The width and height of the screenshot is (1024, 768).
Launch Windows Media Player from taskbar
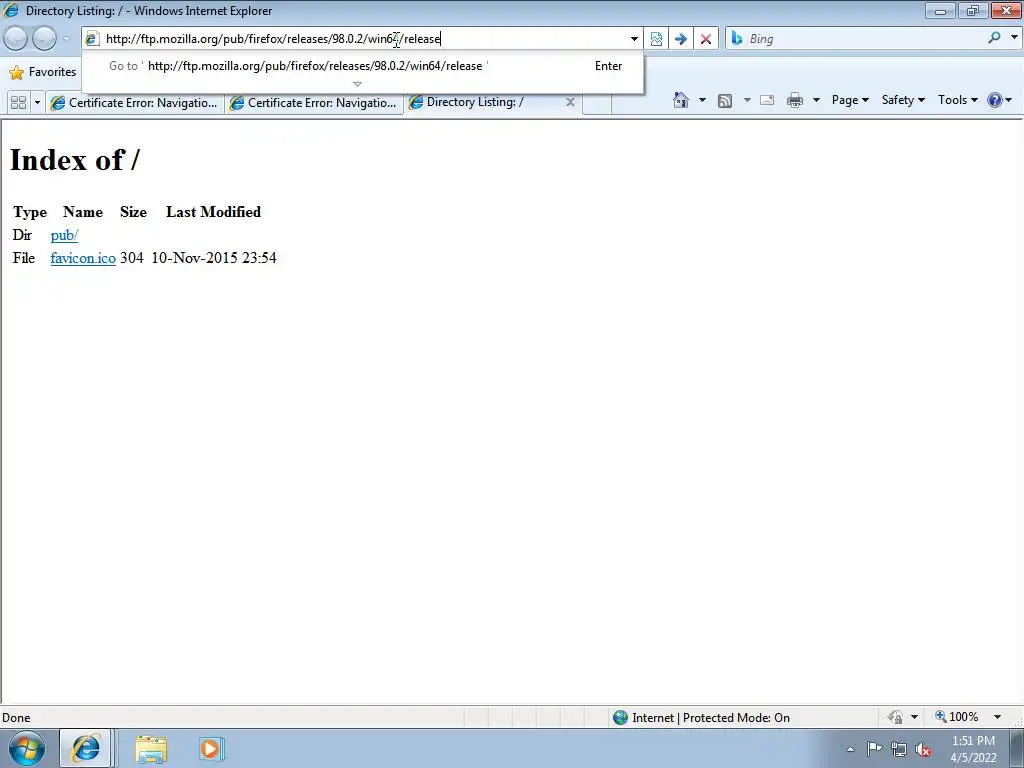pyautogui.click(x=210, y=749)
